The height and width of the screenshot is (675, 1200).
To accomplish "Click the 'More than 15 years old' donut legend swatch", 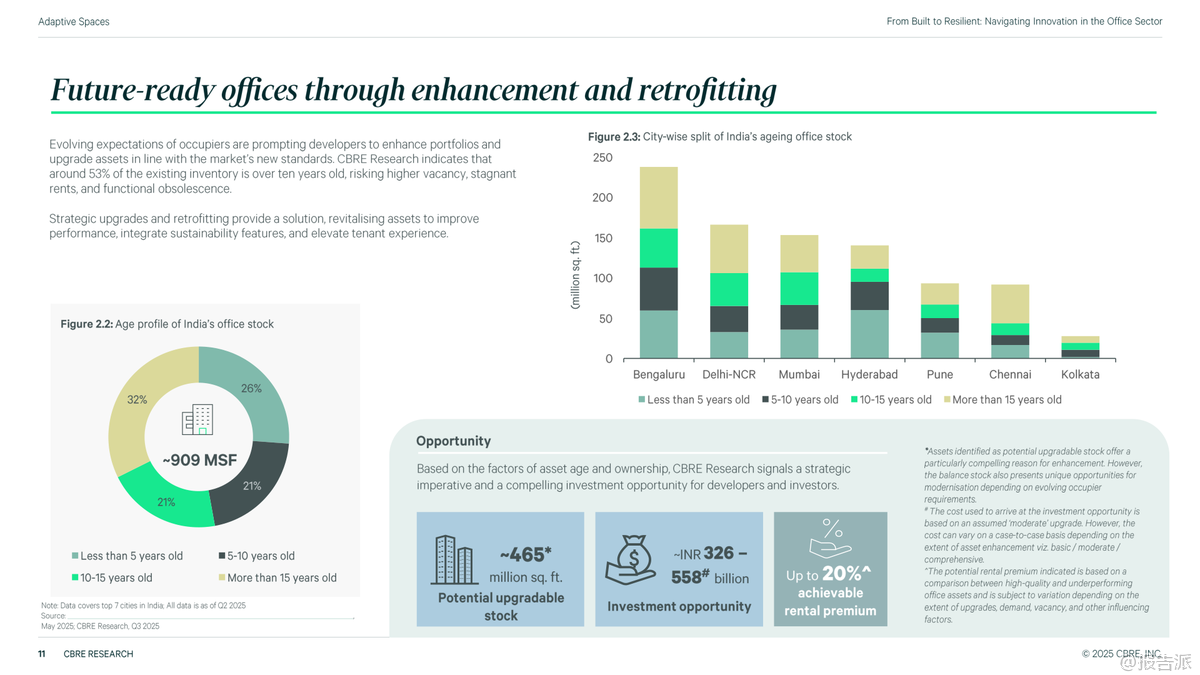I will tap(221, 578).
